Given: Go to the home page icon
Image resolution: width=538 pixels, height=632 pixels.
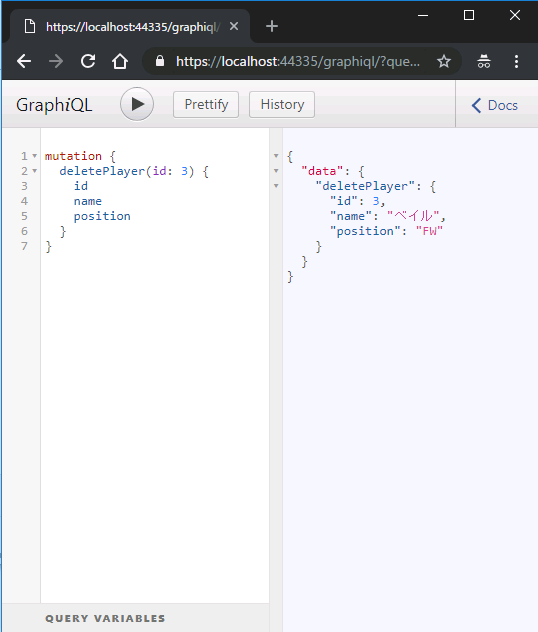Looking at the screenshot, I should (120, 61).
